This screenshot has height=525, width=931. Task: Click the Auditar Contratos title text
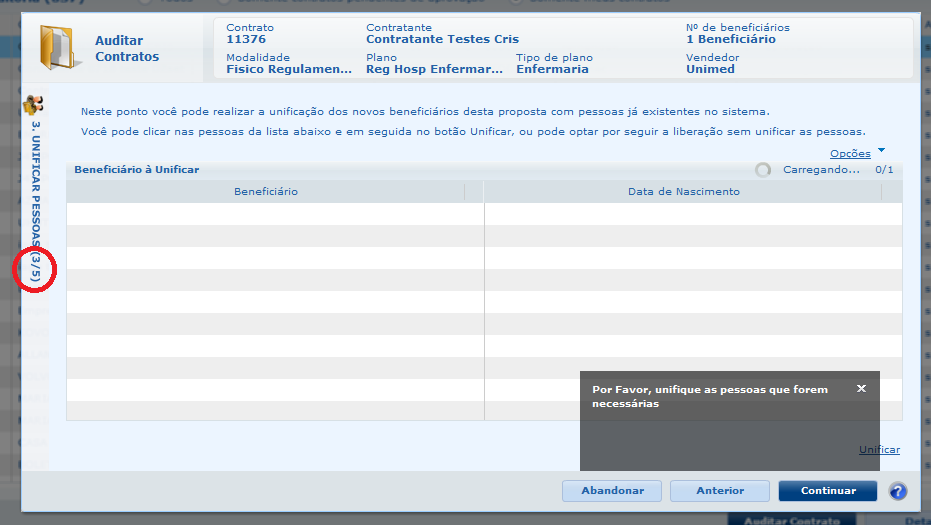tap(127, 49)
